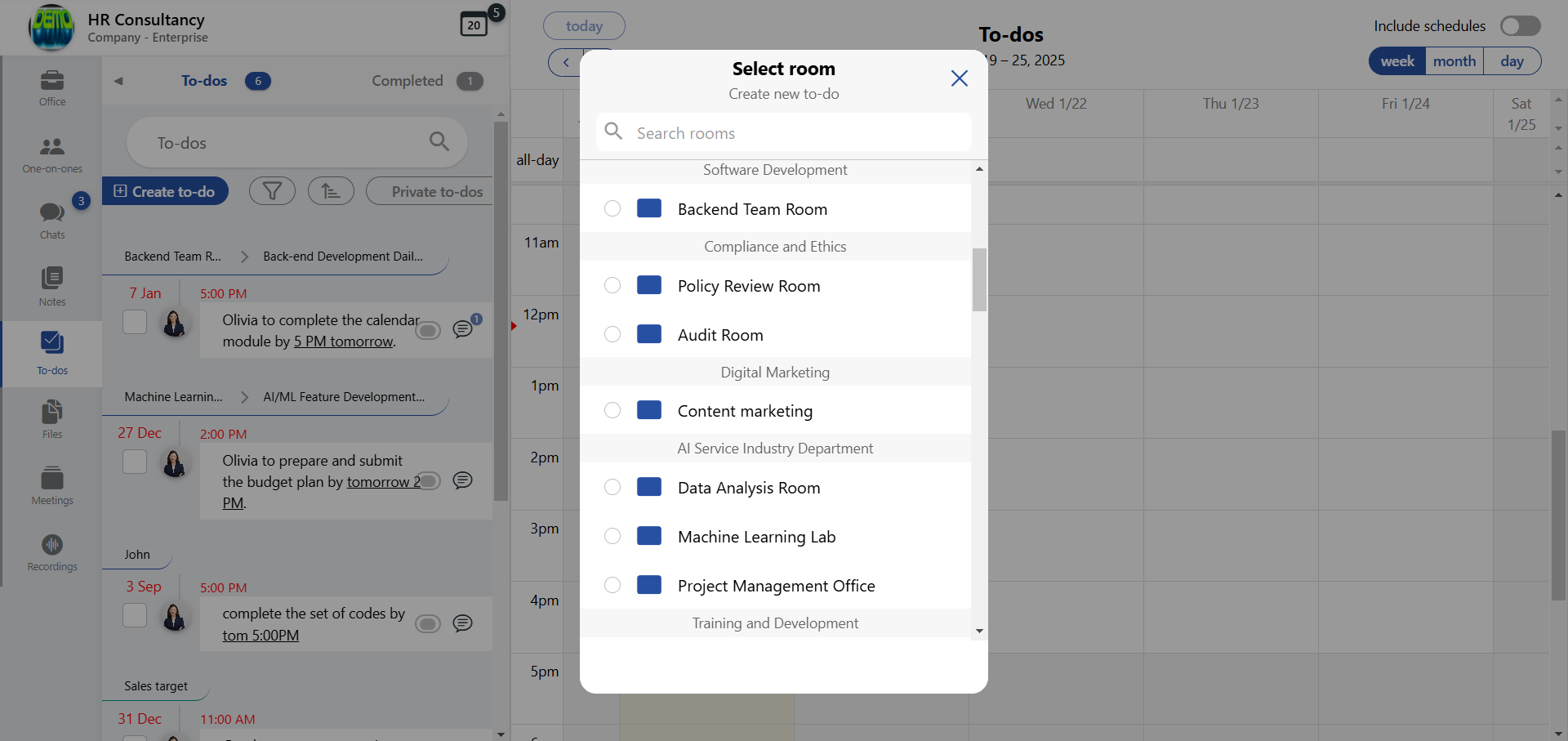Open the Notes sidebar icon

click(x=51, y=286)
